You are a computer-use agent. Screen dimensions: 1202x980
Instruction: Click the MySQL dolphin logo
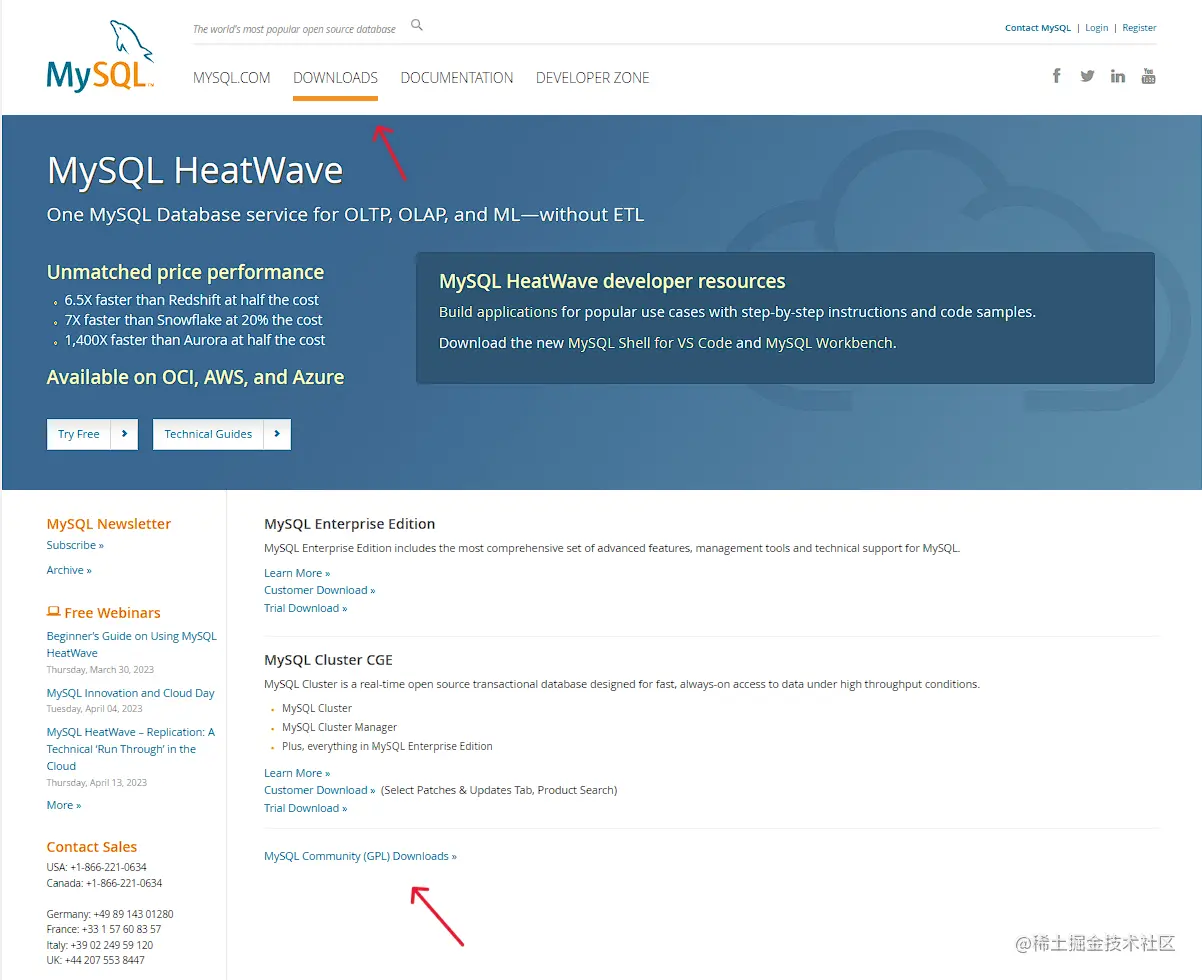(100, 56)
